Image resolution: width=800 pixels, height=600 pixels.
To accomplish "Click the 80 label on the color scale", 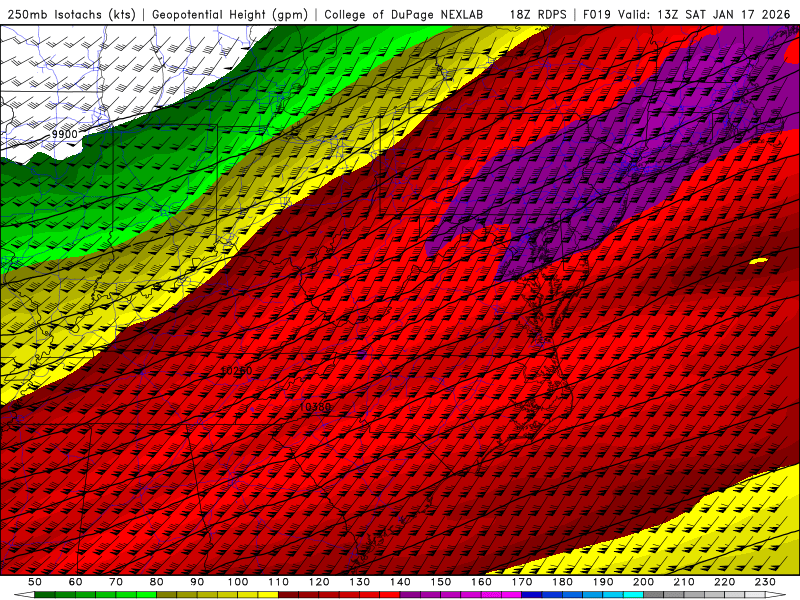I will [x=157, y=582].
